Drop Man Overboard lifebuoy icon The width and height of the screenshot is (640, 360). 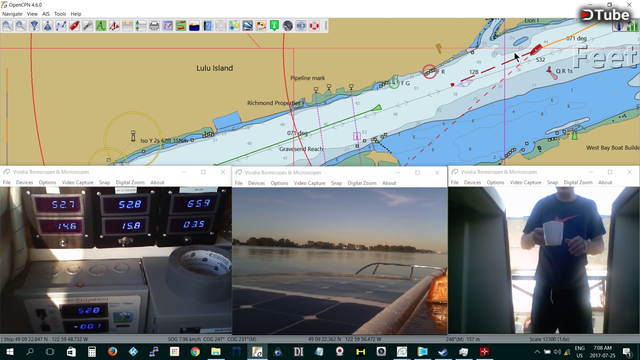click(x=314, y=26)
